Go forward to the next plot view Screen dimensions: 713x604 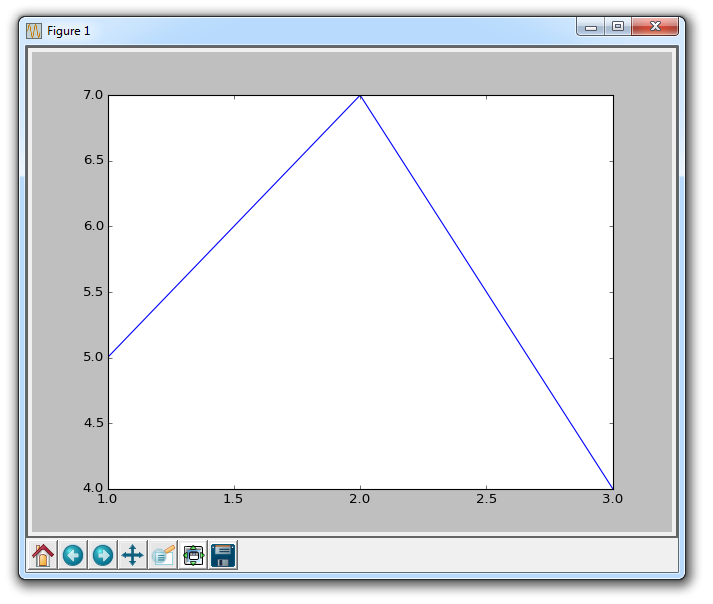pyautogui.click(x=102, y=555)
